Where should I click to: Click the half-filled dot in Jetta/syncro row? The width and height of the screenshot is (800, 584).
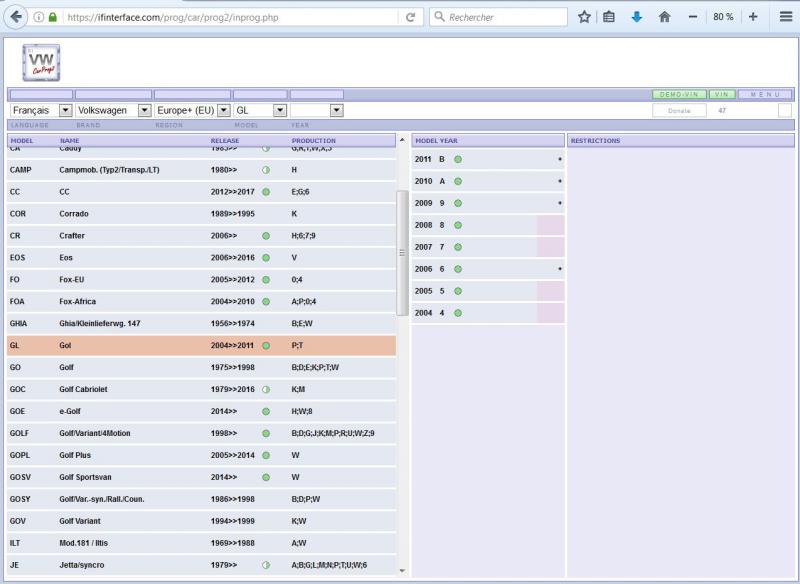click(x=266, y=565)
